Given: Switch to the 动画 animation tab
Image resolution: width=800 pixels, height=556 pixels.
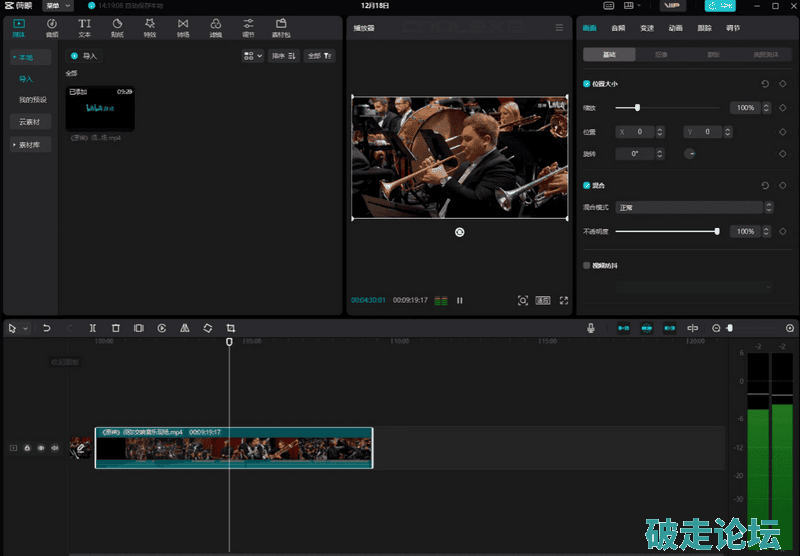Looking at the screenshot, I should tap(675, 28).
